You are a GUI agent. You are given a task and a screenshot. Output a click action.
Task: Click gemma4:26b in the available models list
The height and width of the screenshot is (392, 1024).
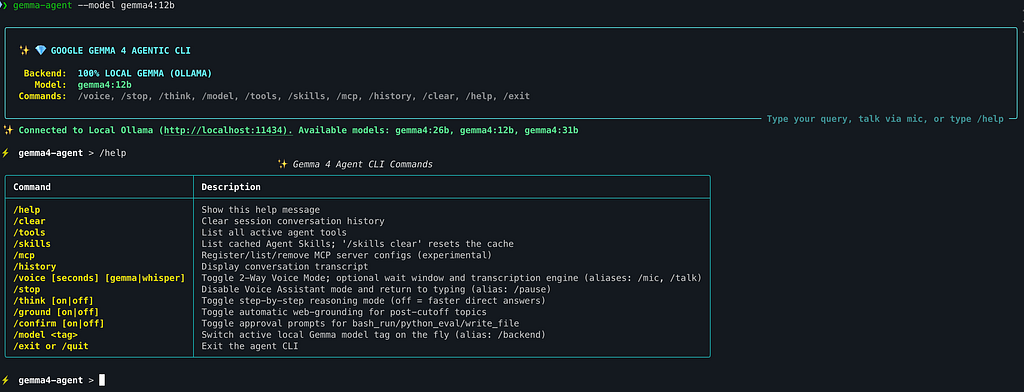click(422, 131)
